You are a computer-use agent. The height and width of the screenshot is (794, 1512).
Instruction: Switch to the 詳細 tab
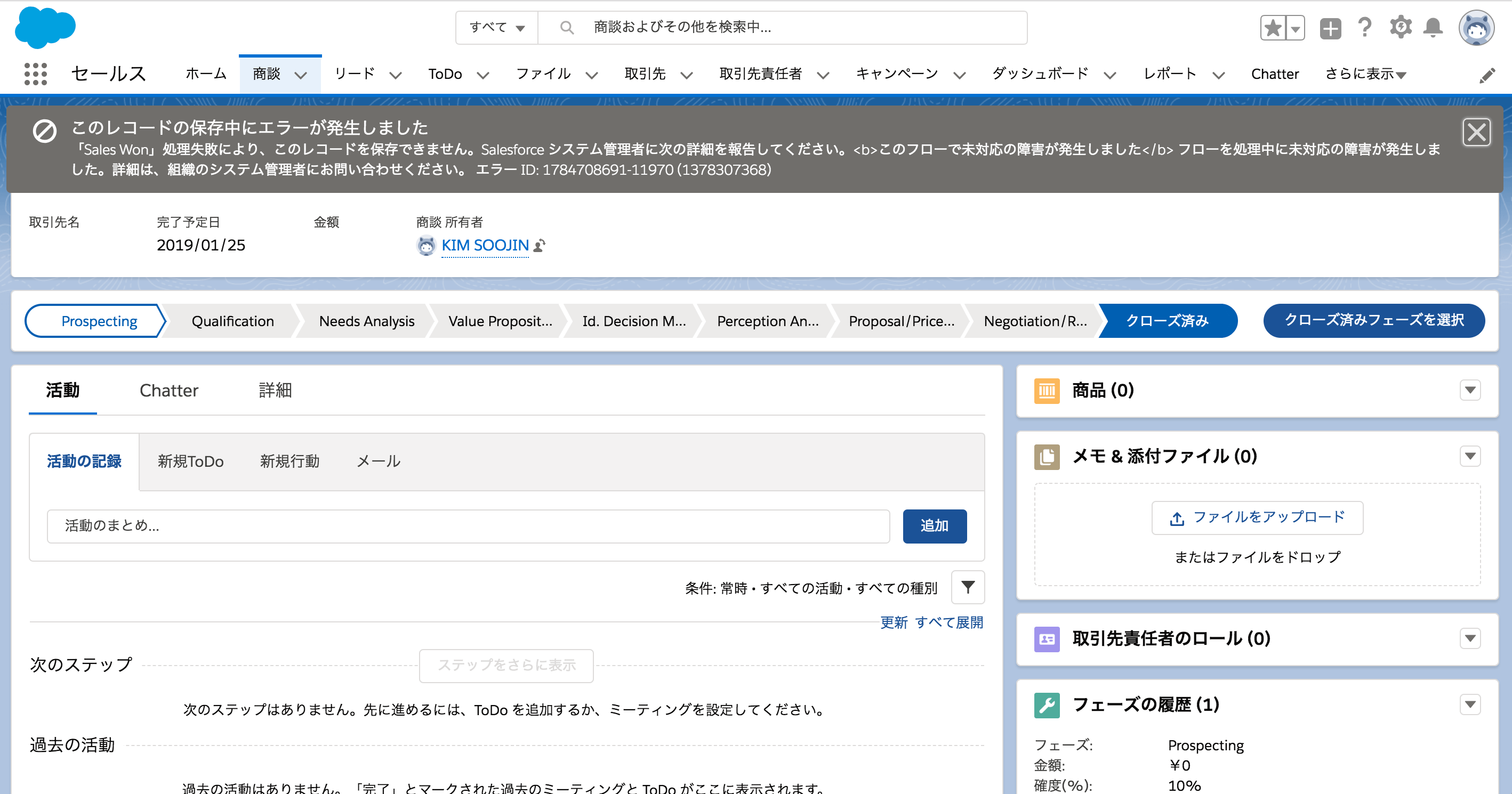pyautogui.click(x=275, y=391)
